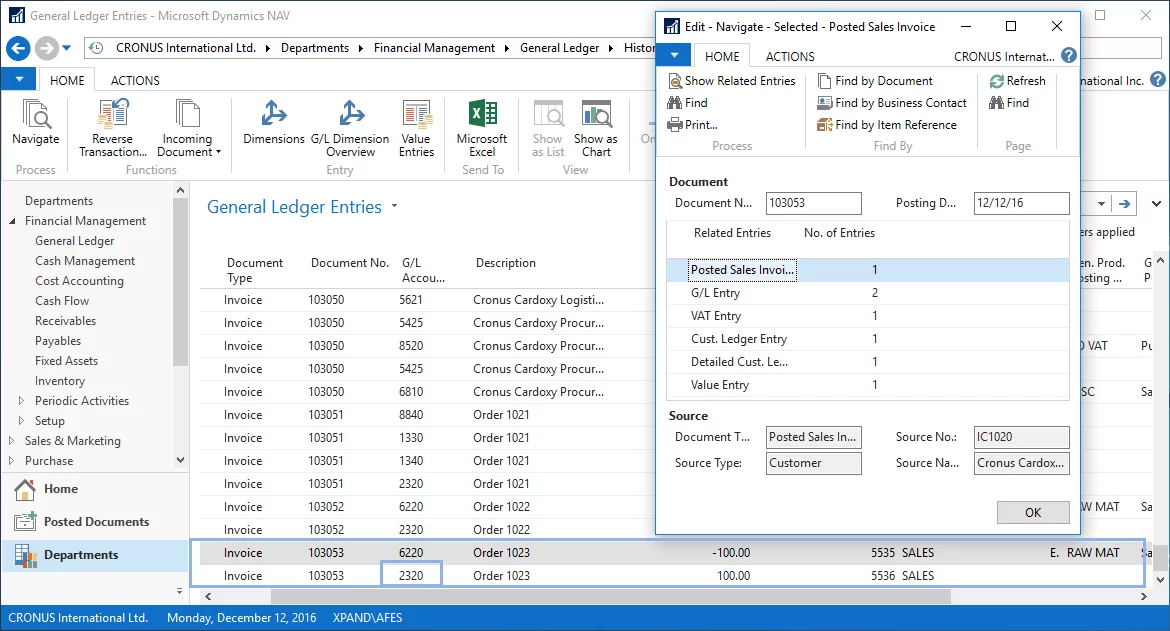This screenshot has width=1170, height=631.
Task: Click Find by Business Contact
Action: (x=892, y=103)
